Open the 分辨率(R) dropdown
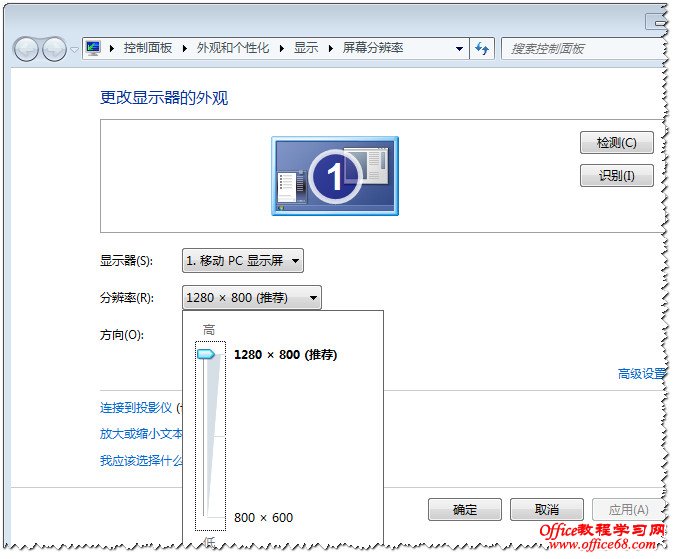The width and height of the screenshot is (678, 559). coord(252,297)
